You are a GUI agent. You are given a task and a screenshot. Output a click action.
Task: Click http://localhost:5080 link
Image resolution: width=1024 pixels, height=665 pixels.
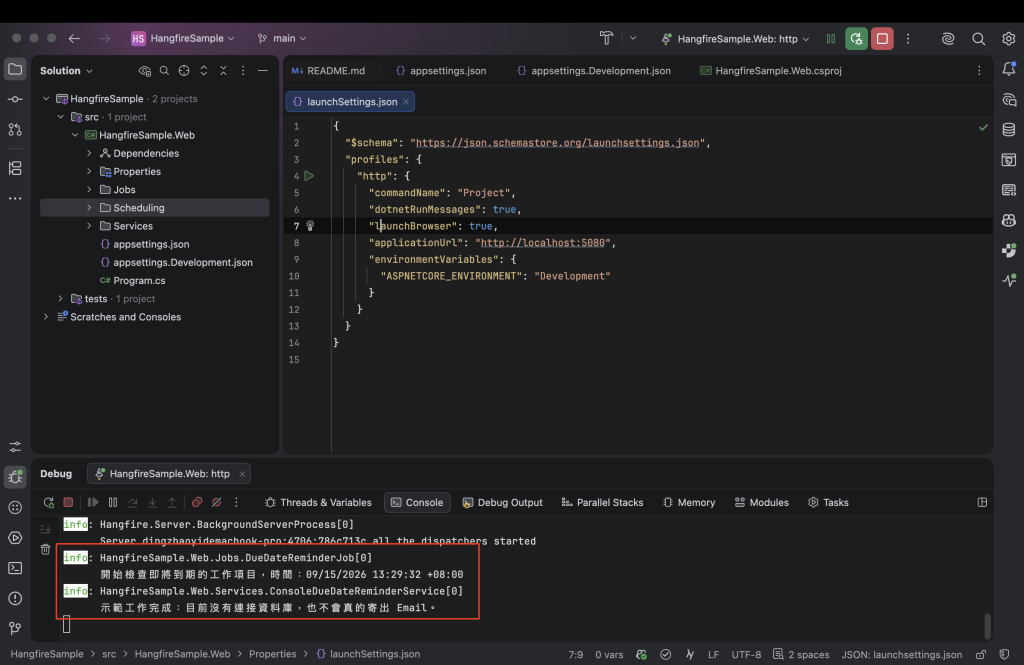click(542, 242)
